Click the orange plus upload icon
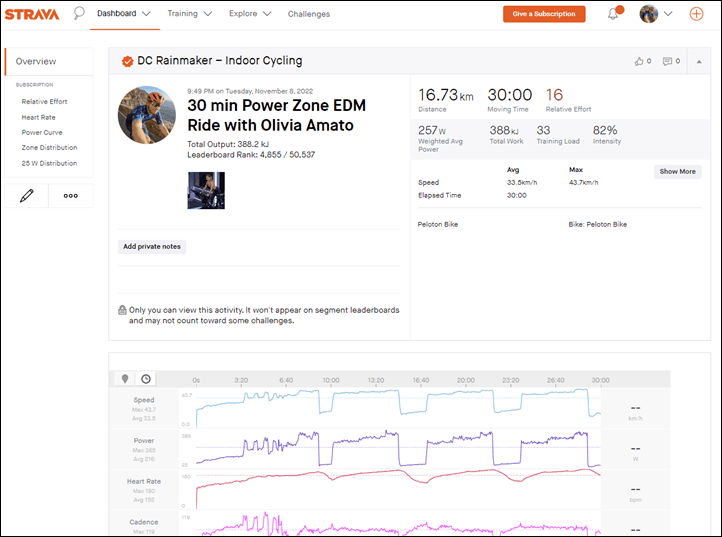The width and height of the screenshot is (722, 537). coord(696,14)
